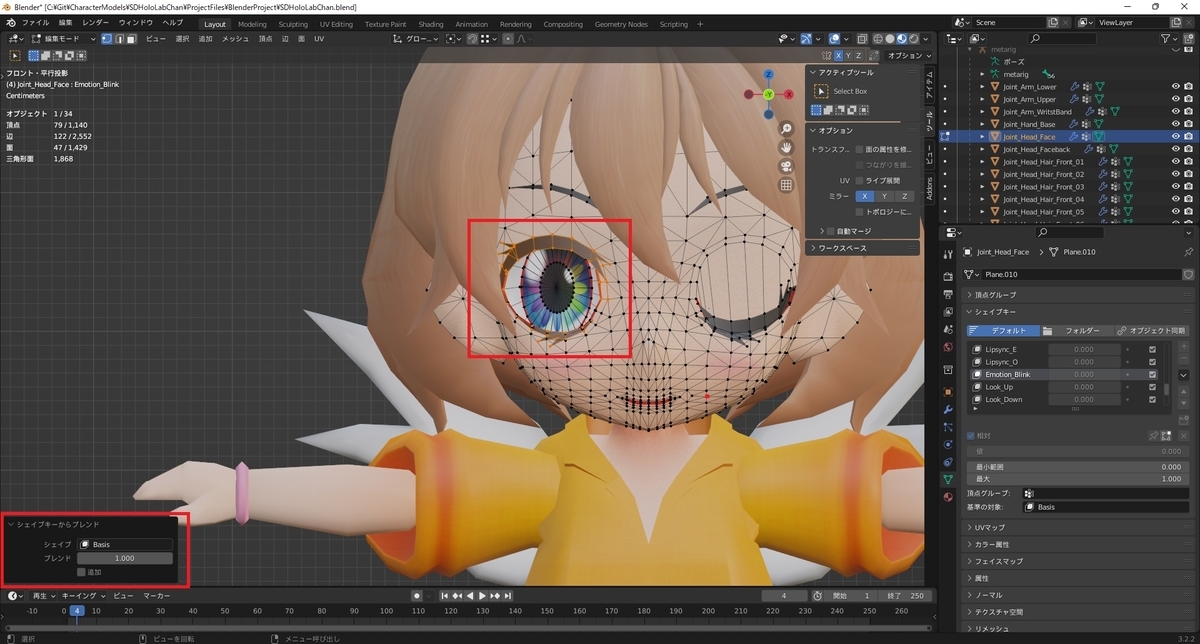Image resolution: width=1200 pixels, height=644 pixels.
Task: Toggle the 相対 relative checkbox
Action: click(971, 436)
